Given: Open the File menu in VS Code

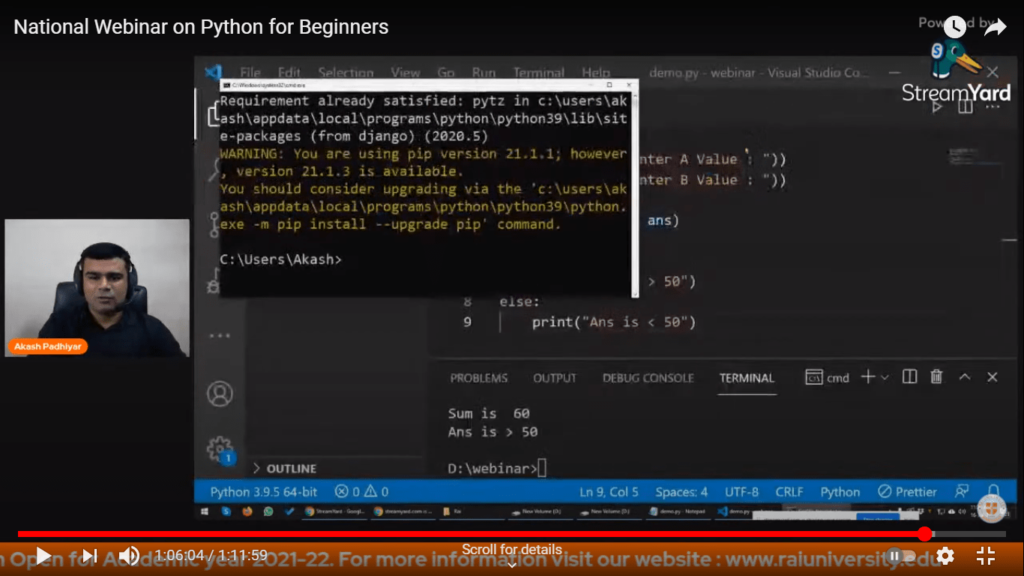Looking at the screenshot, I should (x=250, y=72).
